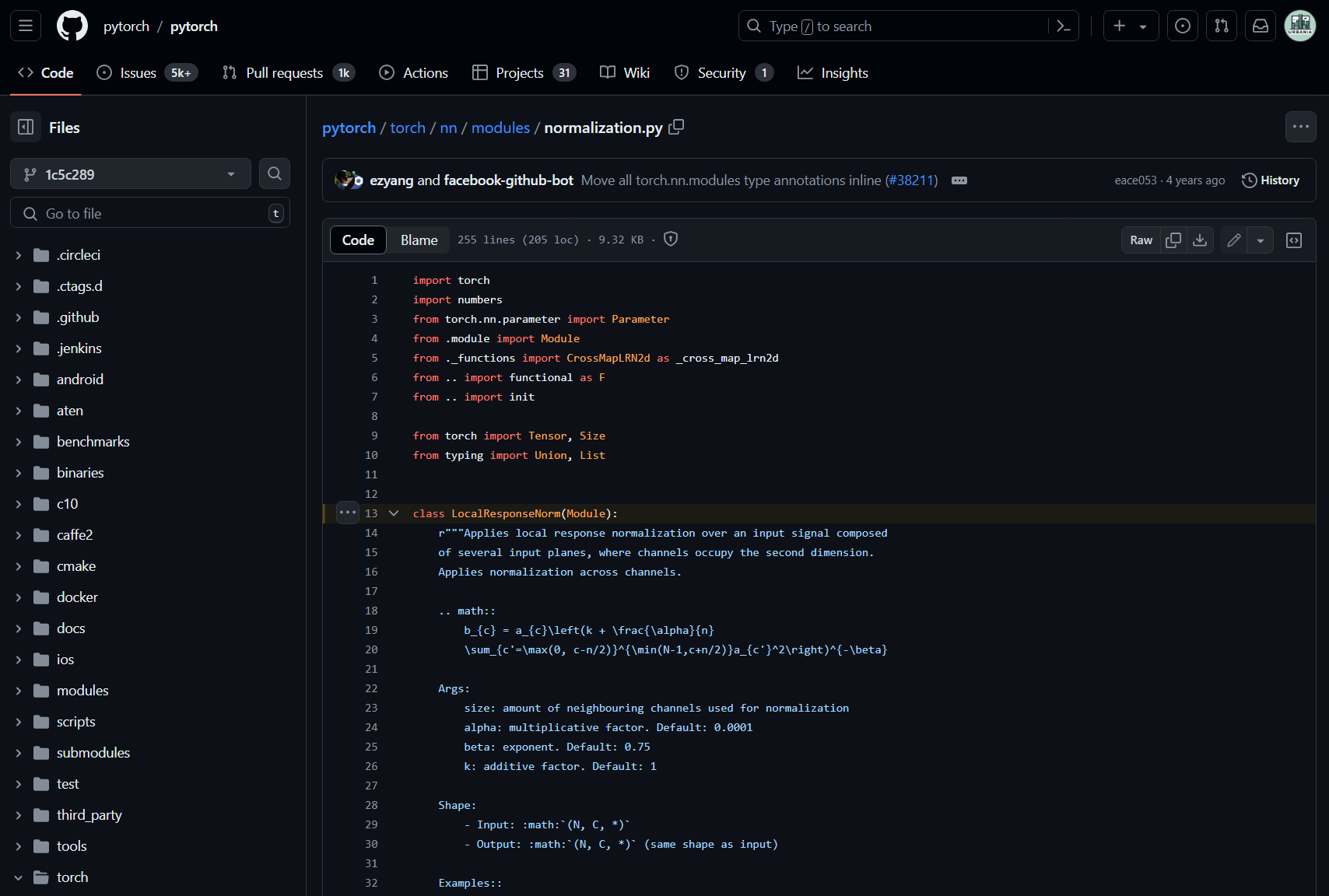The width and height of the screenshot is (1329, 896).
Task: Expand the third_party folder
Action: click(x=19, y=815)
